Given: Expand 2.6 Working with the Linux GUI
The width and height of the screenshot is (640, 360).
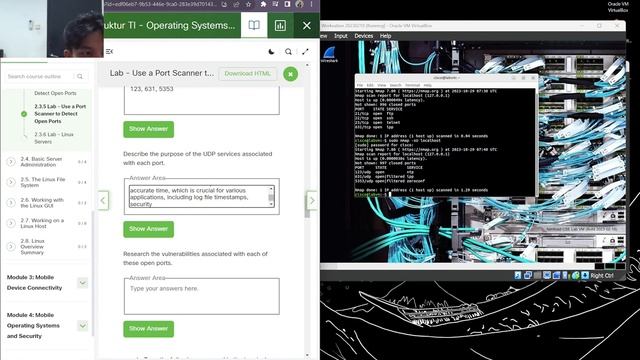Looking at the screenshot, I should point(11,202).
